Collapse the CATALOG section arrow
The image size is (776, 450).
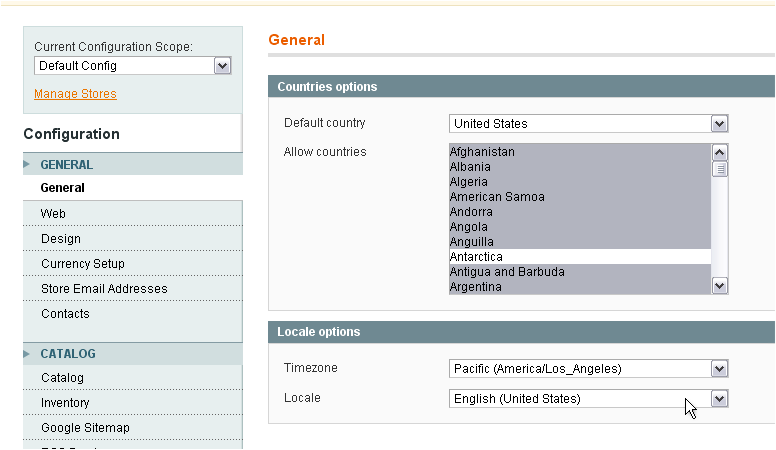(x=27, y=353)
